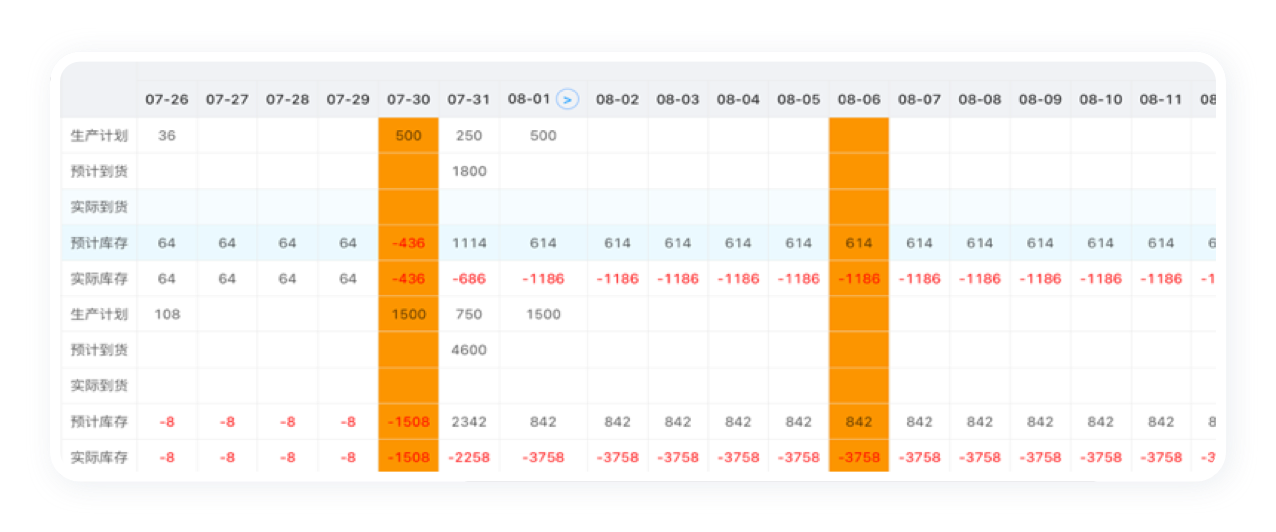Select the 64 in 预计库存 row under 07-27
Screen dimensions: 1276x532
[x=227, y=243]
